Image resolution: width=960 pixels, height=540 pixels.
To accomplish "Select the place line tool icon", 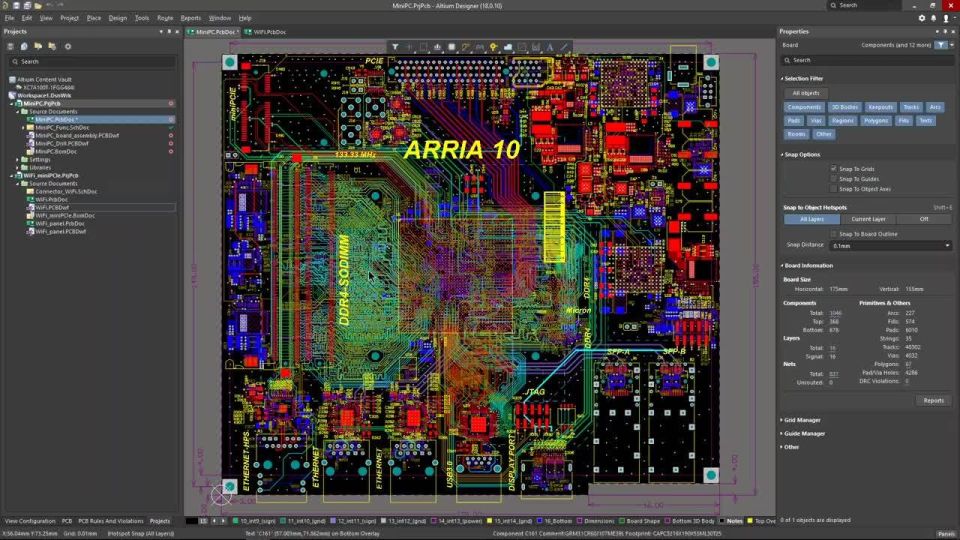I will coord(564,47).
